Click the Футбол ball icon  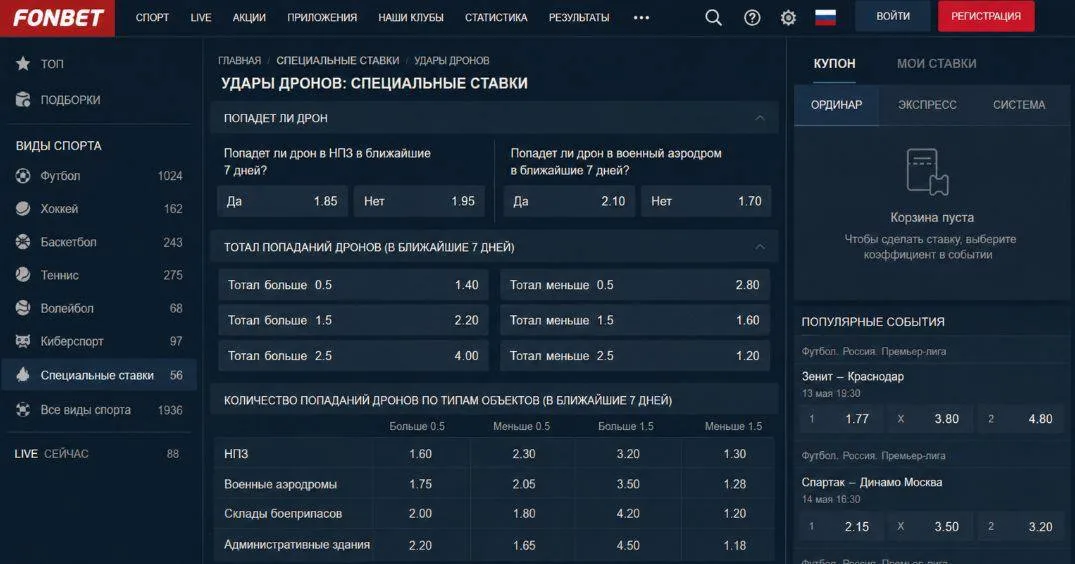pyautogui.click(x=23, y=176)
